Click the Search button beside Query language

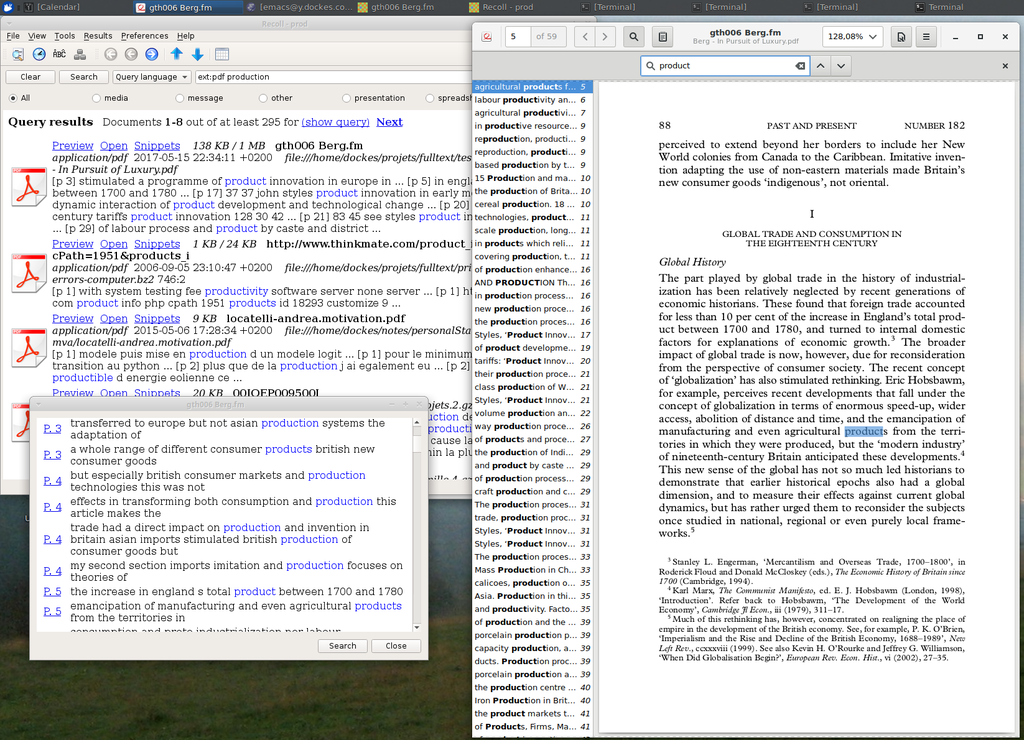click(84, 77)
